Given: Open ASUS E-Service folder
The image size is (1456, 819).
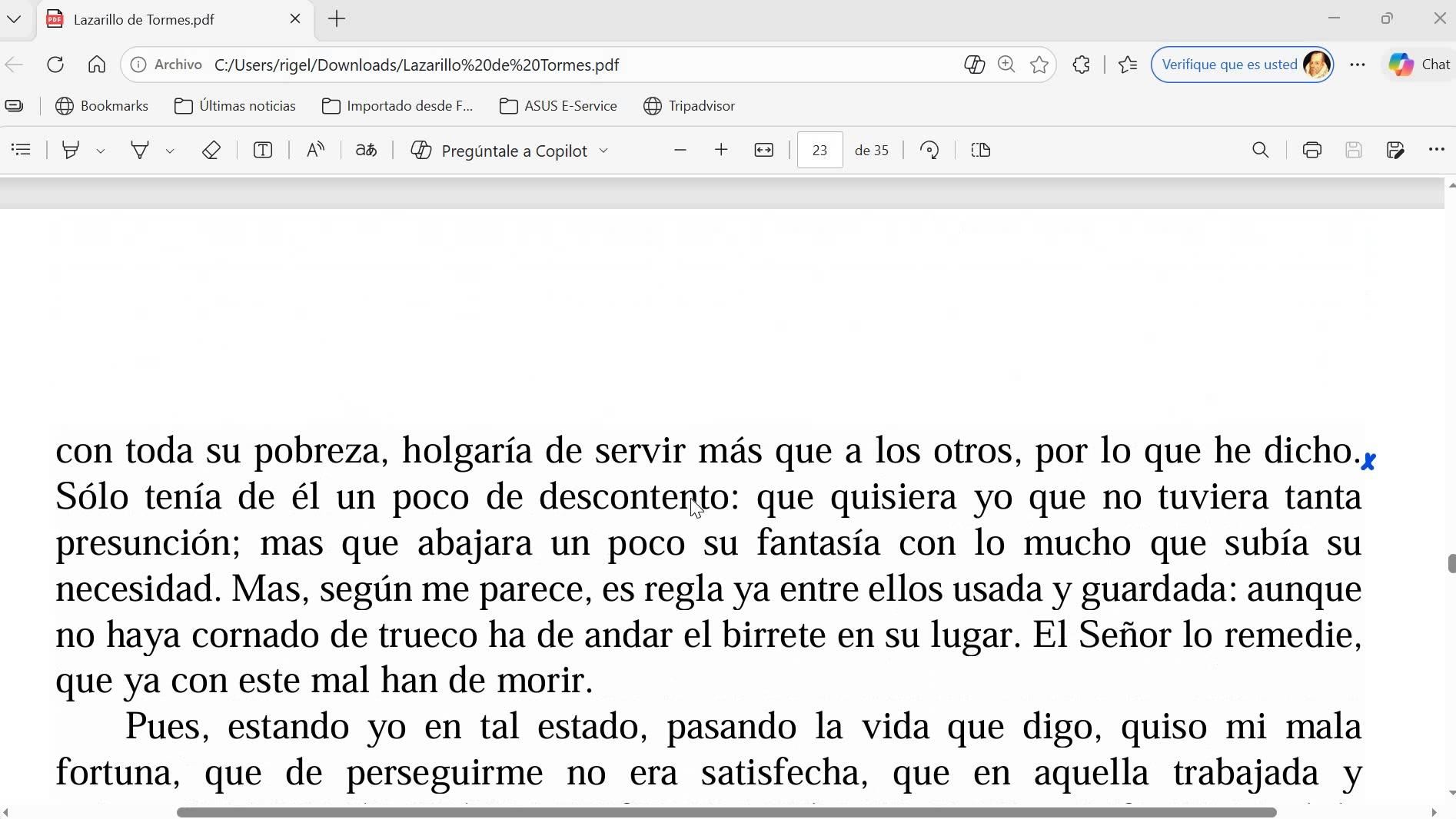Looking at the screenshot, I should click(x=558, y=106).
